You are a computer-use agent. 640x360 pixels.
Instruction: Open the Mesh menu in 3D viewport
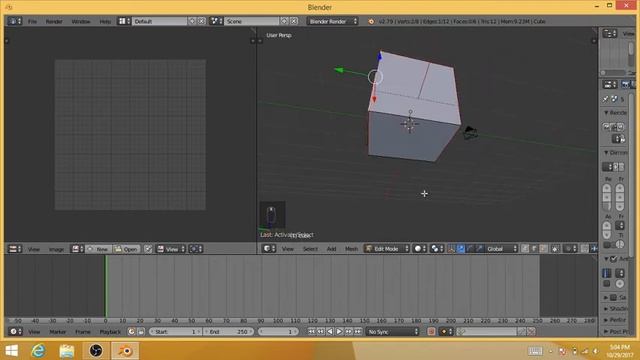351,249
